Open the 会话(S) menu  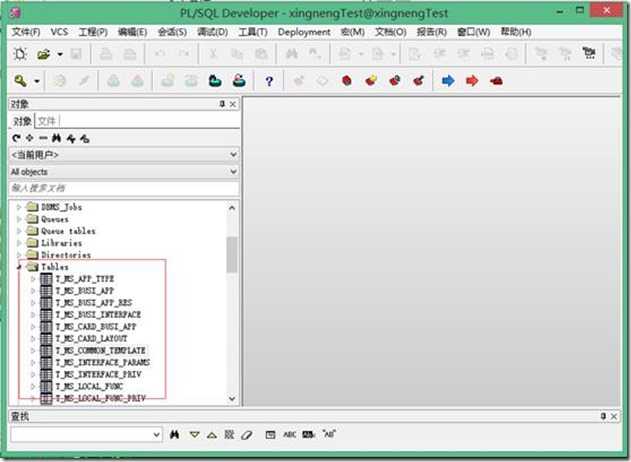click(x=172, y=32)
